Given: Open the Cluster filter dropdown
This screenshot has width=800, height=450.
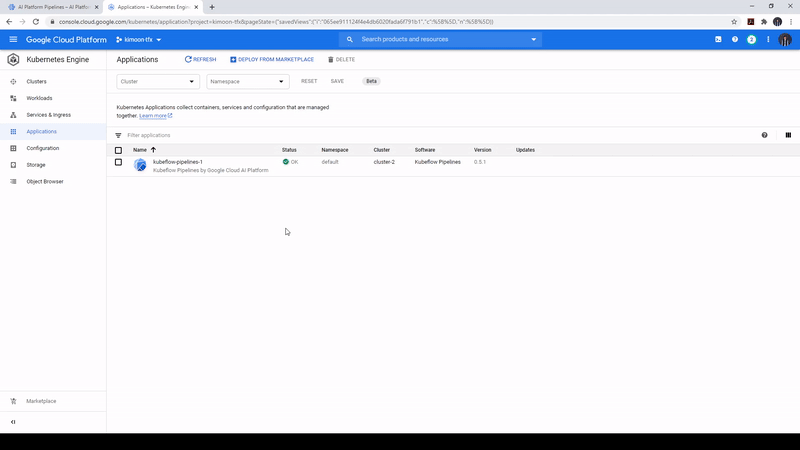Looking at the screenshot, I should (x=158, y=82).
